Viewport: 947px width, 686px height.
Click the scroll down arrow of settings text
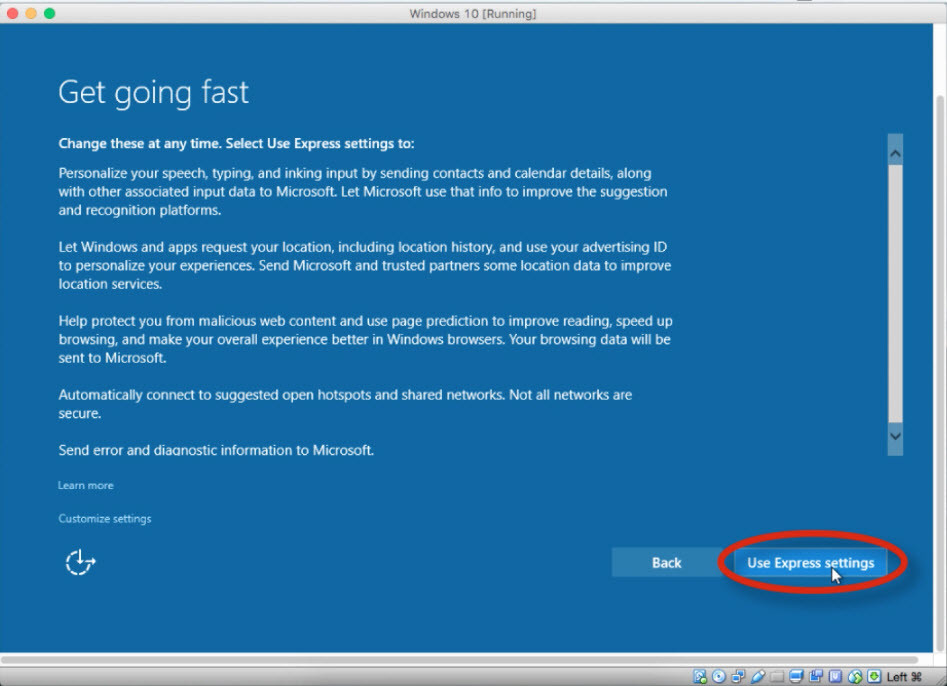[895, 436]
